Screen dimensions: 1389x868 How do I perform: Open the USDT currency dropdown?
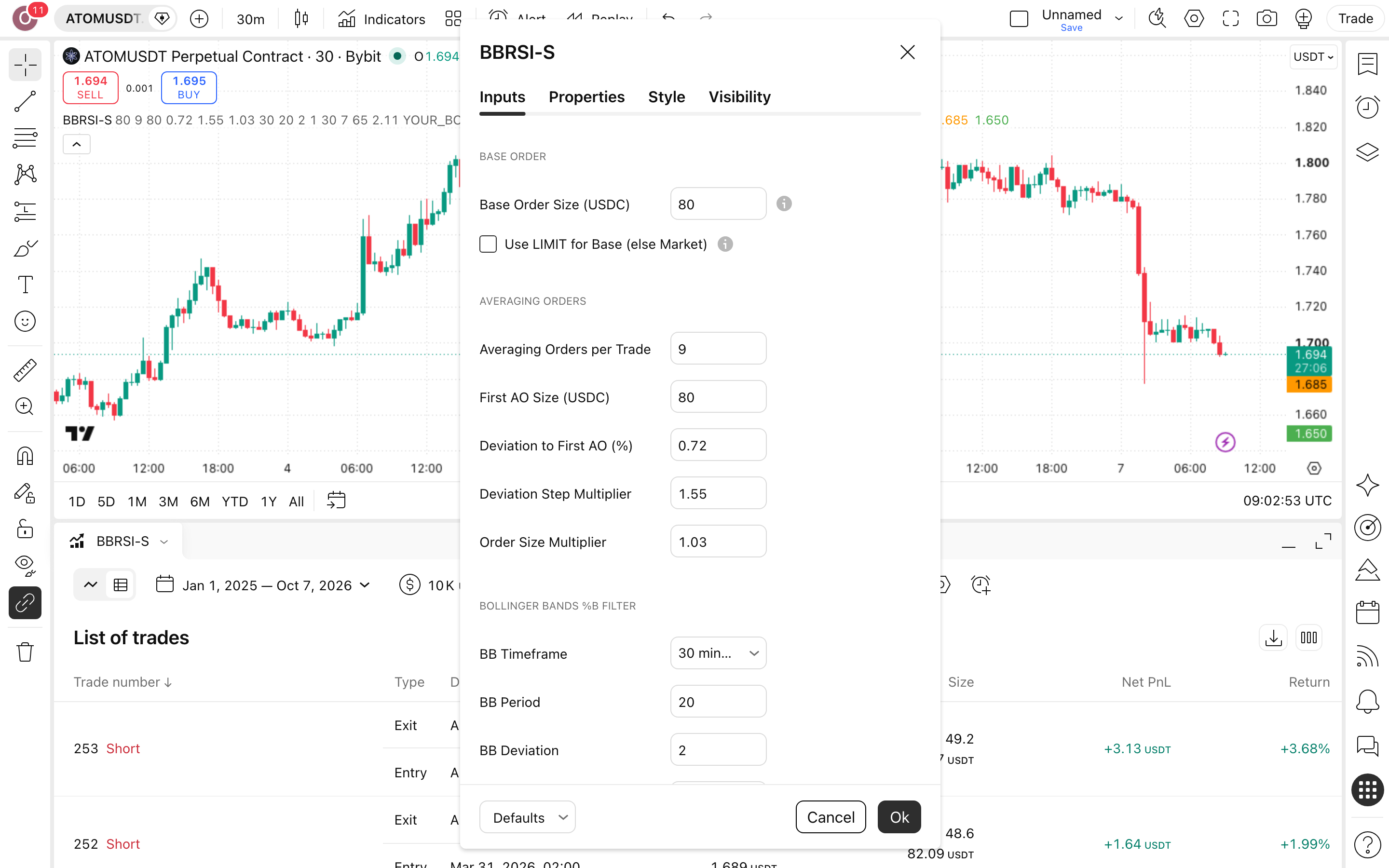[x=1313, y=57]
